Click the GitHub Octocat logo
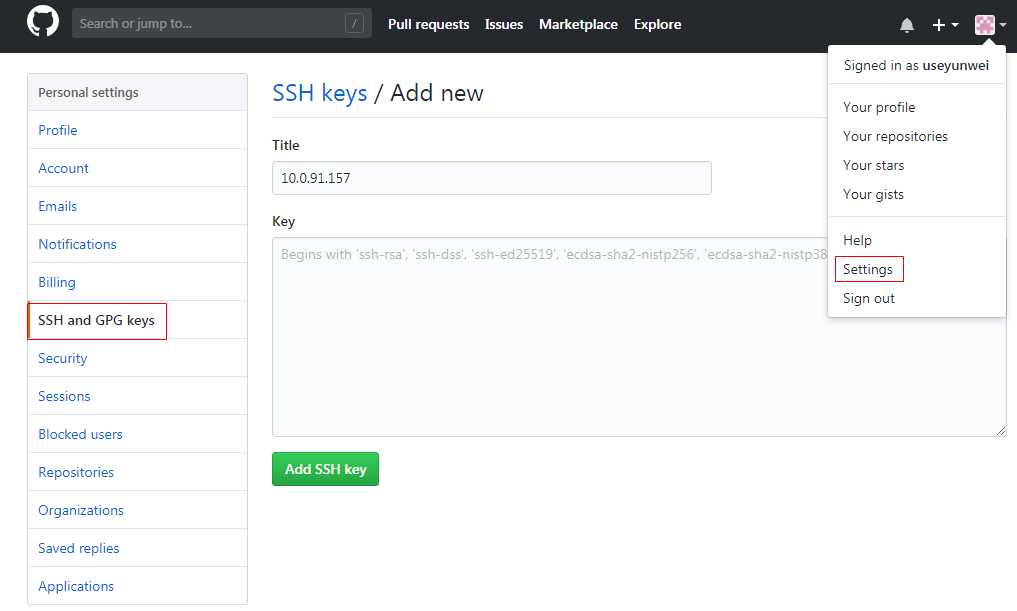Image resolution: width=1017 pixels, height=611 pixels. point(43,22)
